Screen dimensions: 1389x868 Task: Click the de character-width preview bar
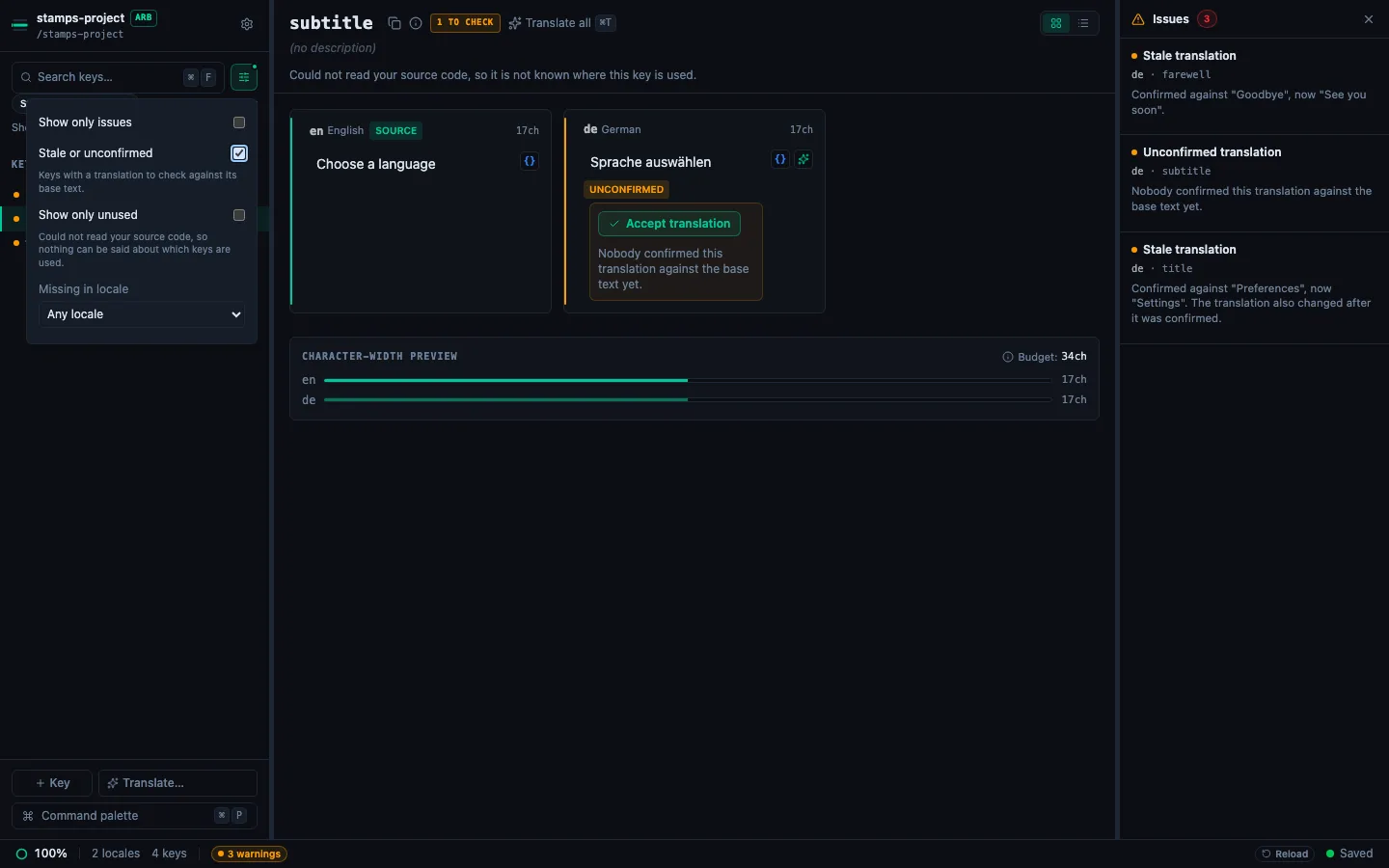[688, 400]
